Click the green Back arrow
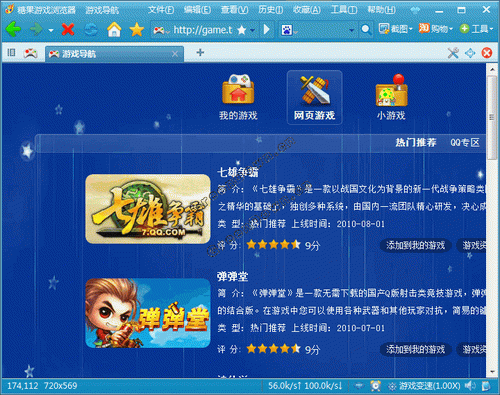The width and height of the screenshot is (500, 395). pyautogui.click(x=13, y=30)
